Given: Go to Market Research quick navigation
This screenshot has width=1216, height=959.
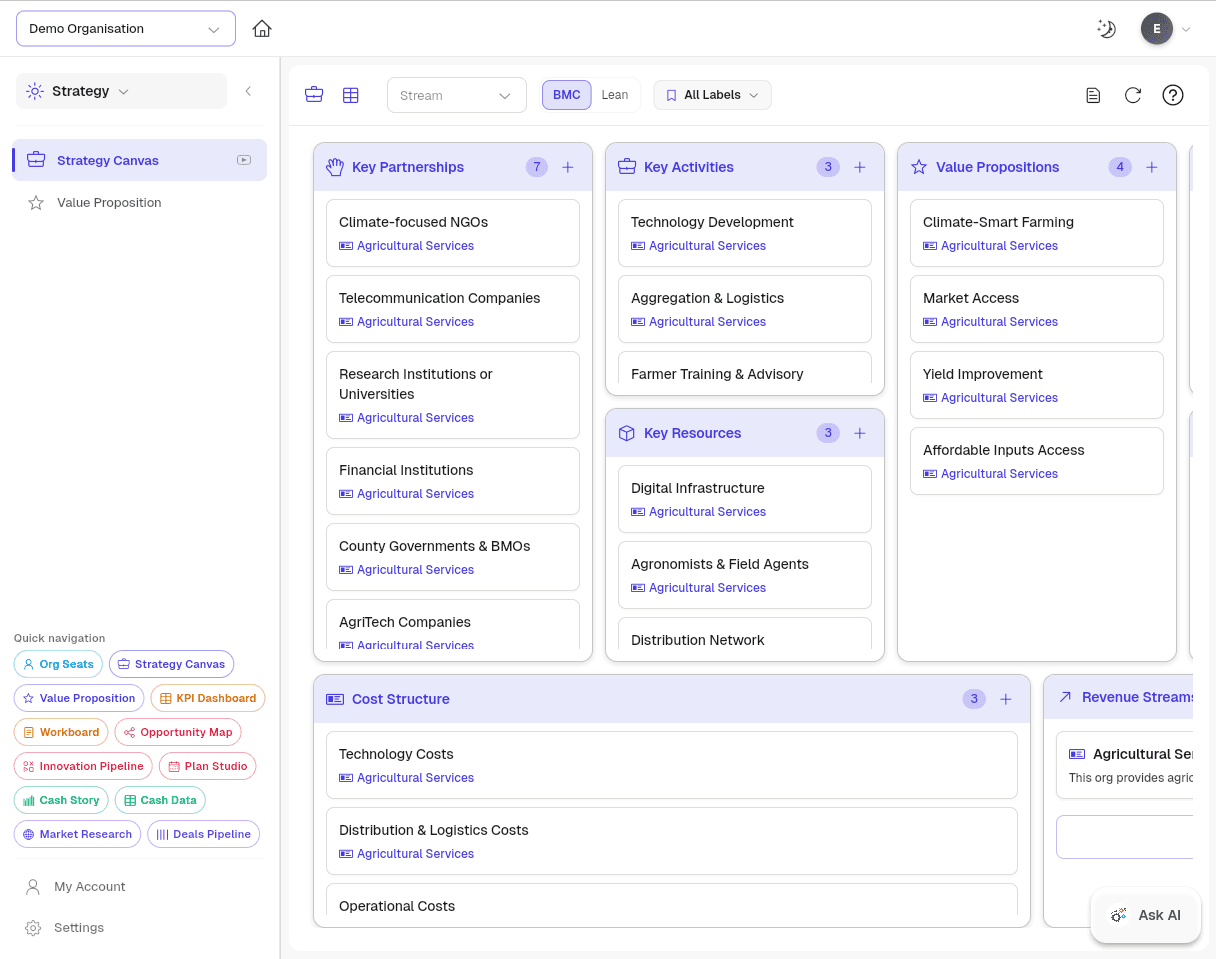Looking at the screenshot, I should coord(77,834).
